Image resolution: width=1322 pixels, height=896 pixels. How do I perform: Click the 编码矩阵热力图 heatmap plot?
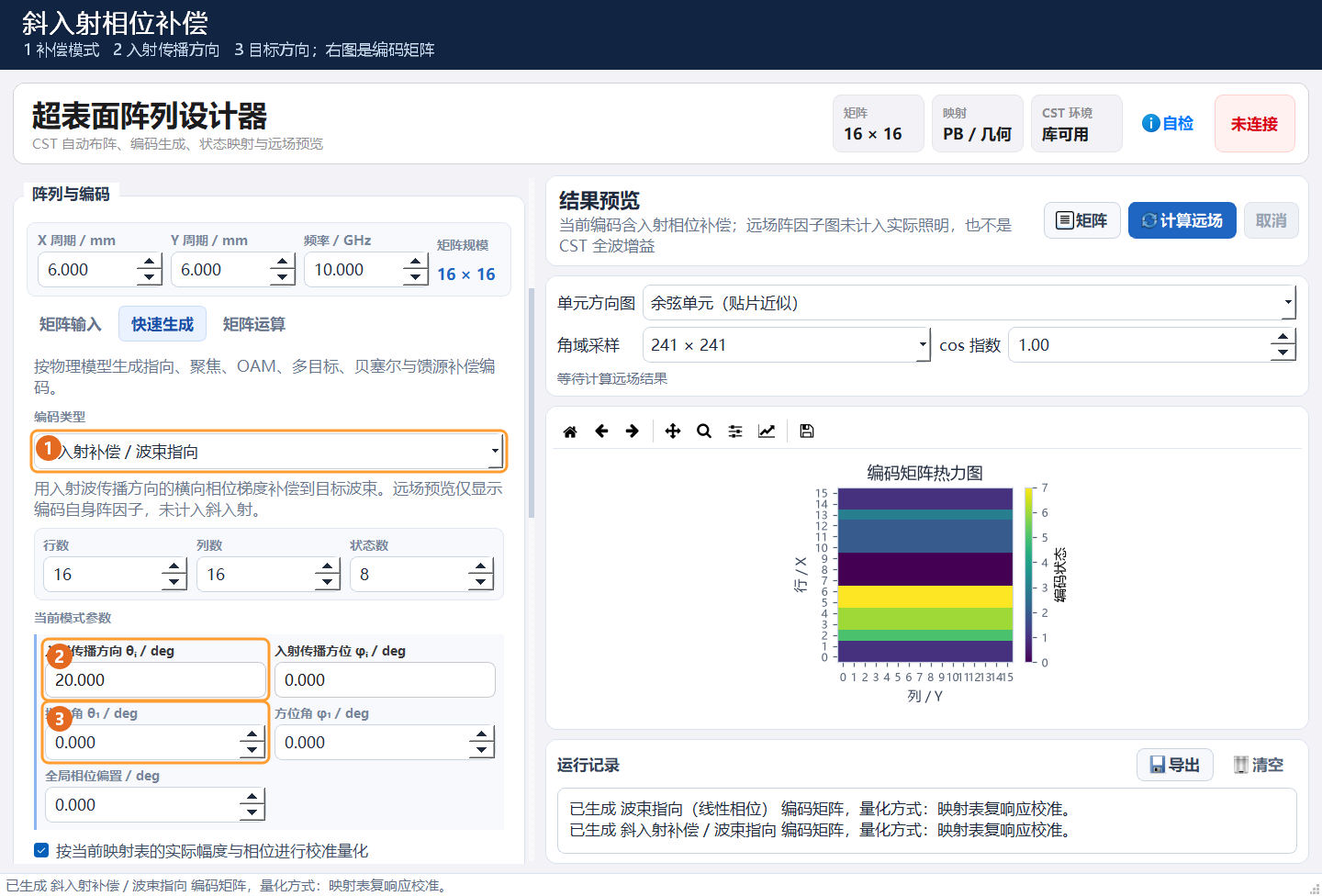coord(925,575)
